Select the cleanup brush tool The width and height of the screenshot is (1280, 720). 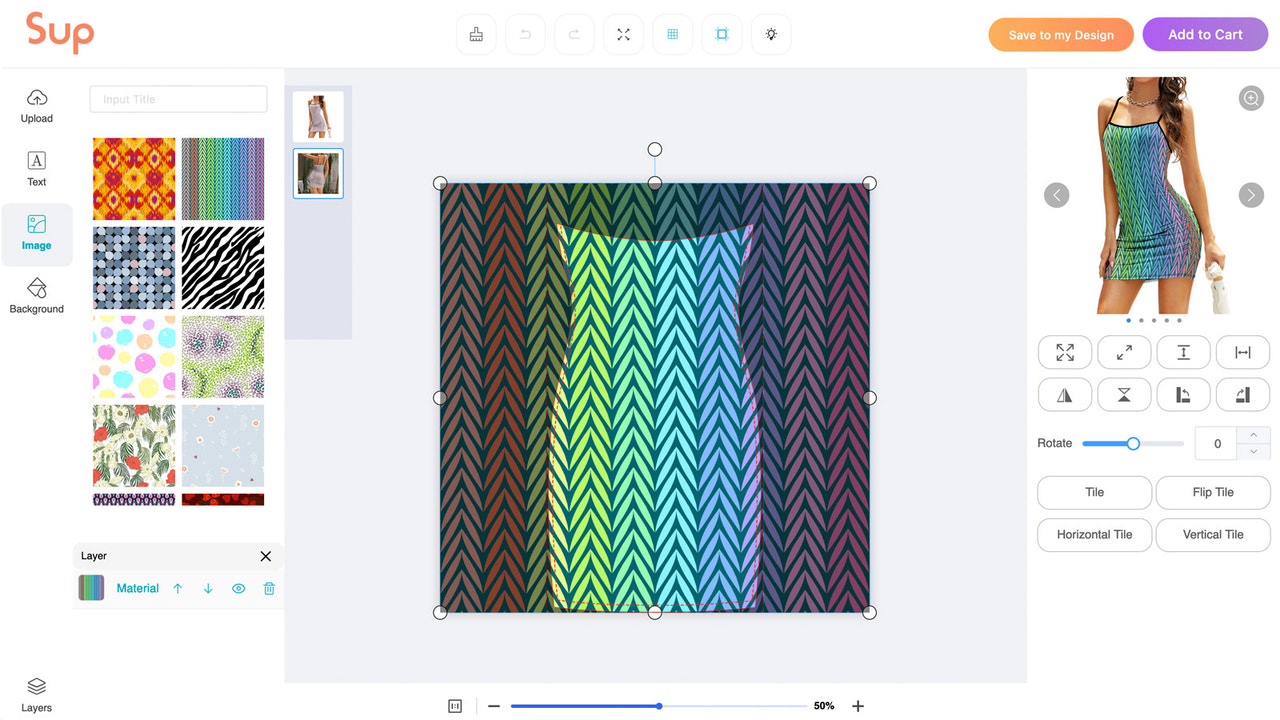[x=476, y=34]
